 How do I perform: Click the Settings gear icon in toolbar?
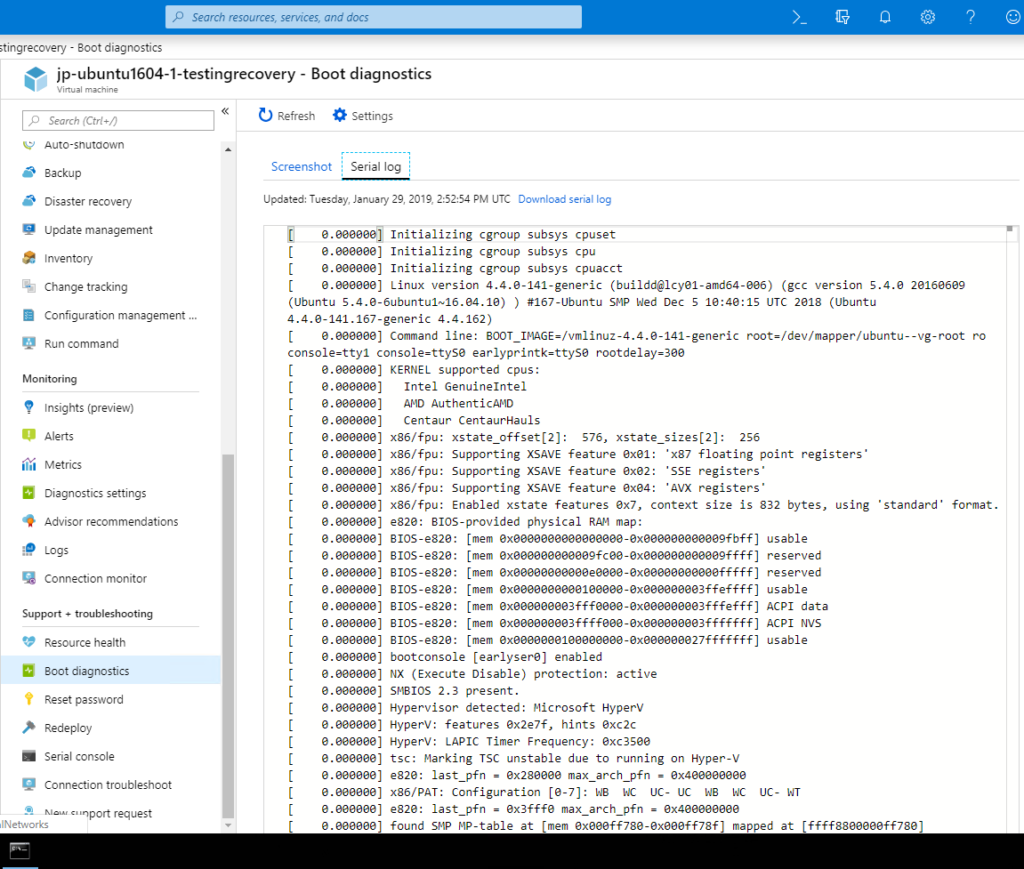[340, 116]
